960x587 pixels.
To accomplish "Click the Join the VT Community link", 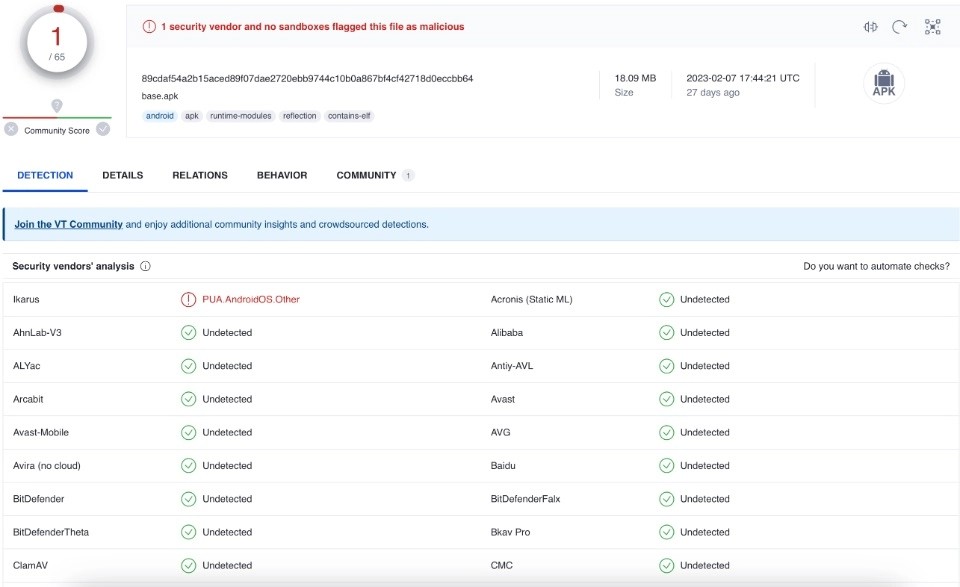I will pos(69,225).
